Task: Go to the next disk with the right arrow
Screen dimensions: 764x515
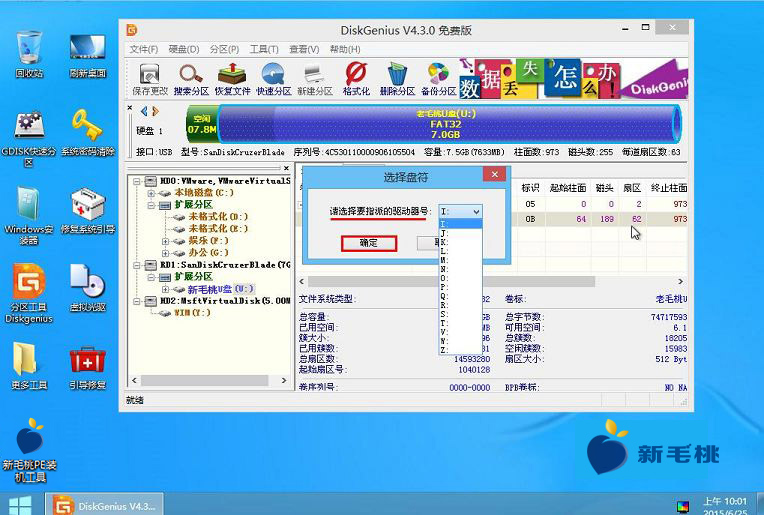Action: (155, 112)
